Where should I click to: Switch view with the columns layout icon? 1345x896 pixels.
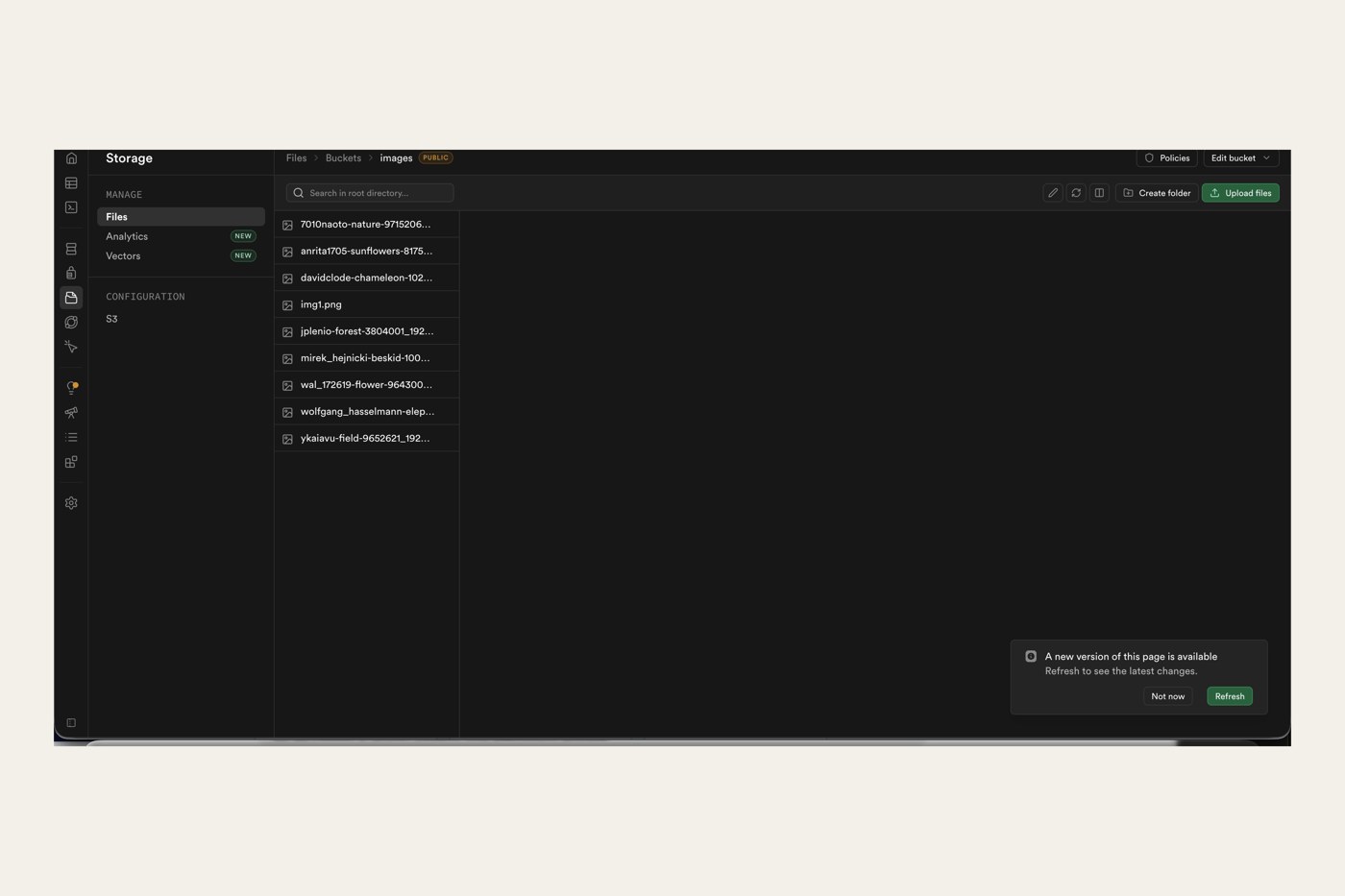[1099, 193]
